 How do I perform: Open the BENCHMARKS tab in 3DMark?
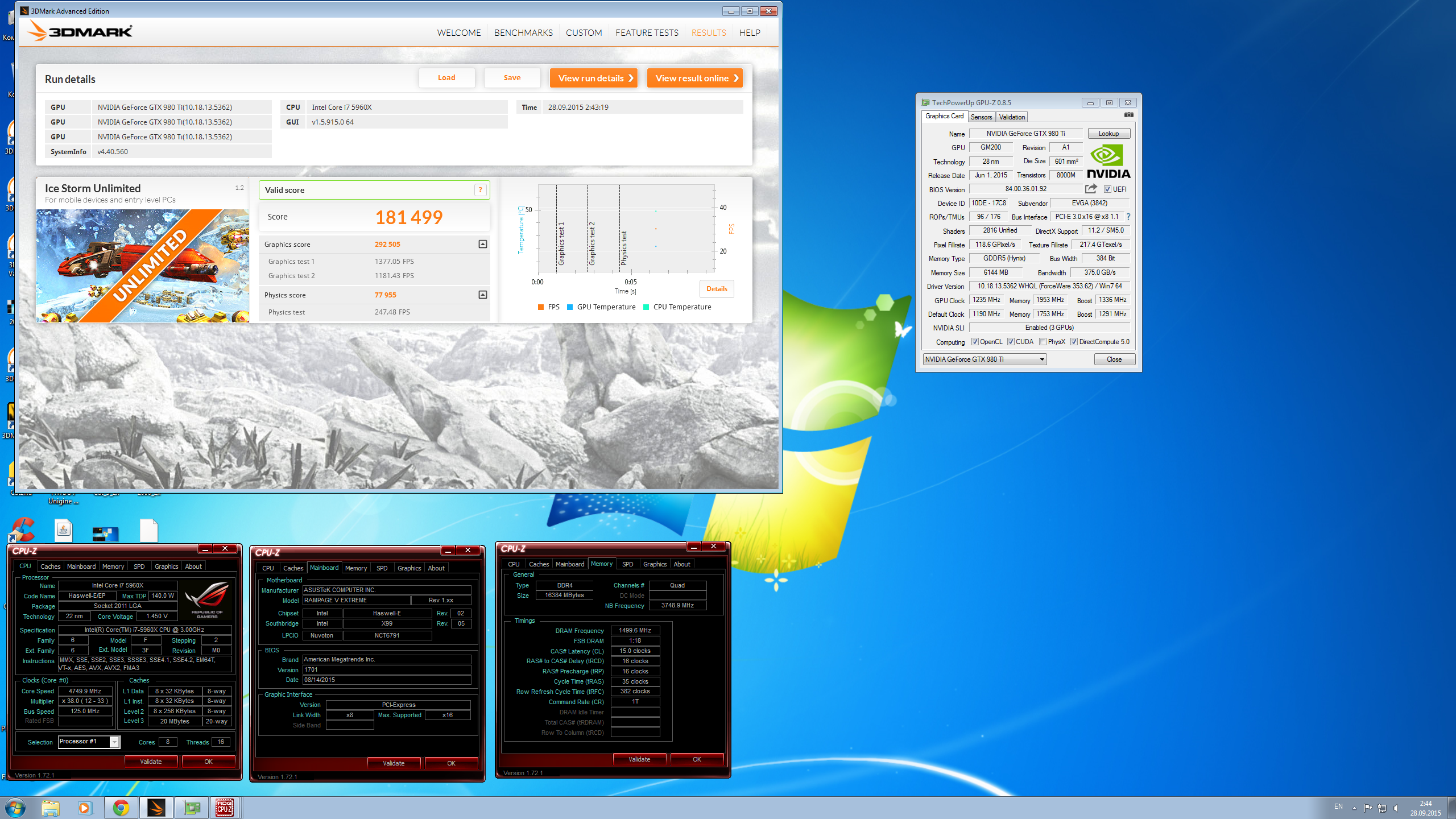coord(523,32)
